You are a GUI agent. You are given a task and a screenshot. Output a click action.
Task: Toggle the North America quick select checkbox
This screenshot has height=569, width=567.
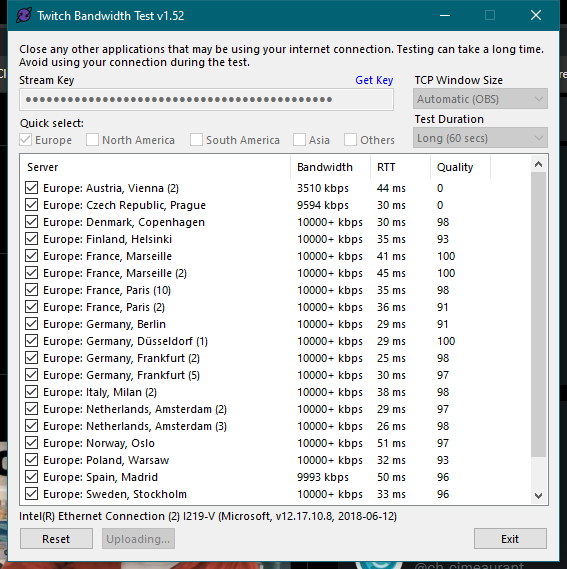tap(92, 140)
